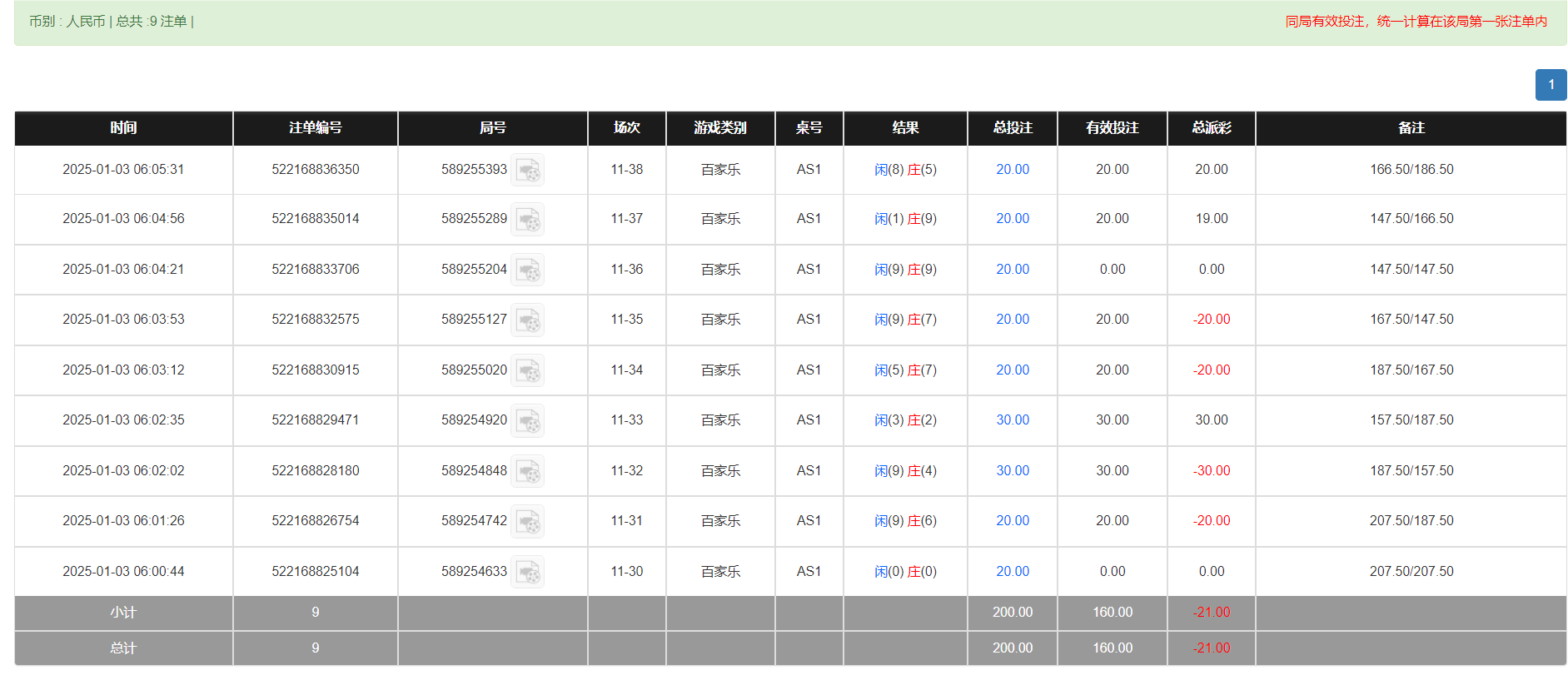Open video replay icon for round 589255393

pos(527,170)
